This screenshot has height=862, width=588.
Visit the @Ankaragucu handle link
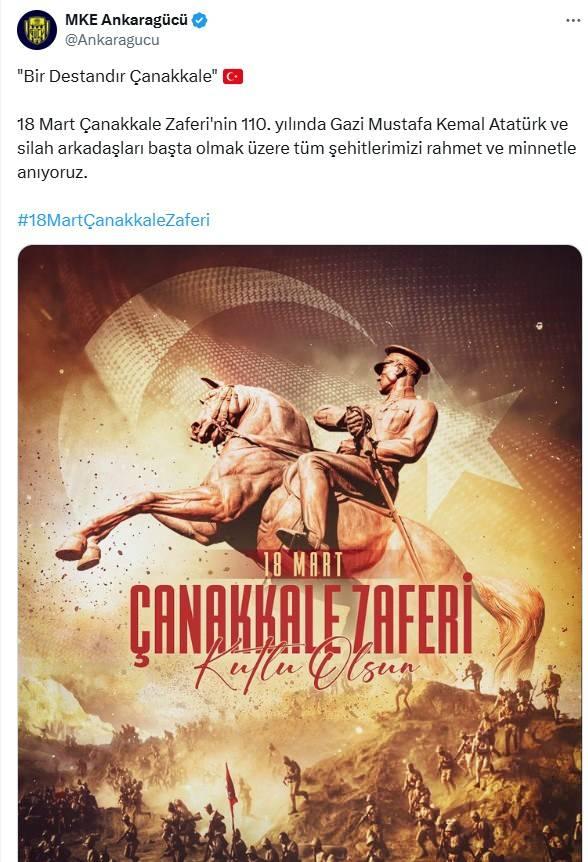[x=112, y=40]
